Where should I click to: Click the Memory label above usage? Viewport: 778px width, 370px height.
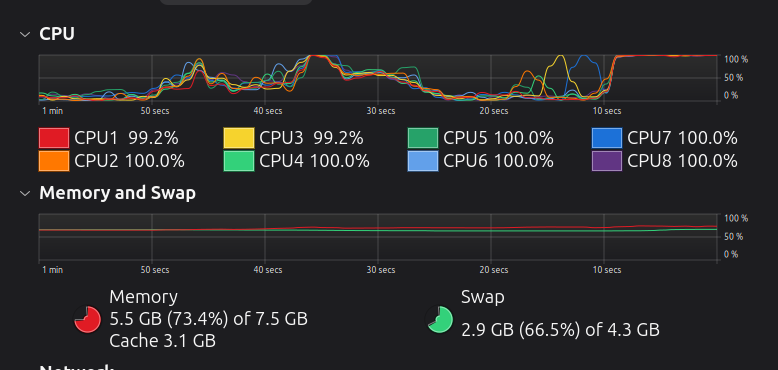coord(143,297)
